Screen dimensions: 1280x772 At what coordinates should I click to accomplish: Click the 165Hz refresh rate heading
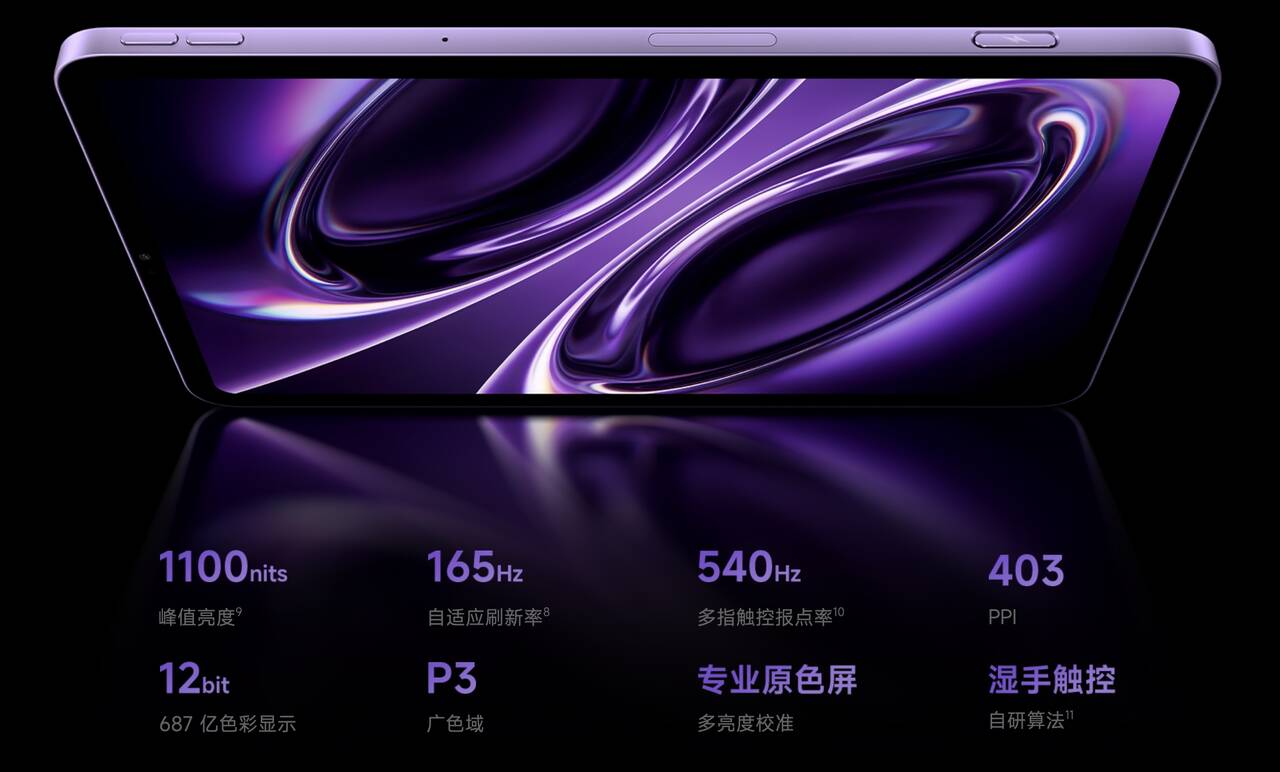pyautogui.click(x=474, y=567)
